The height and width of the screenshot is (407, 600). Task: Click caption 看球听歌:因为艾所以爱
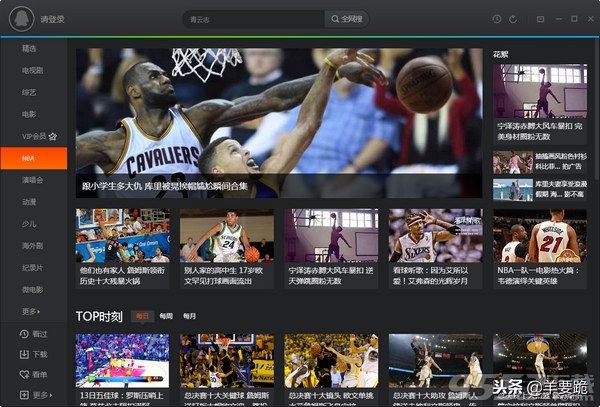pyautogui.click(x=430, y=275)
